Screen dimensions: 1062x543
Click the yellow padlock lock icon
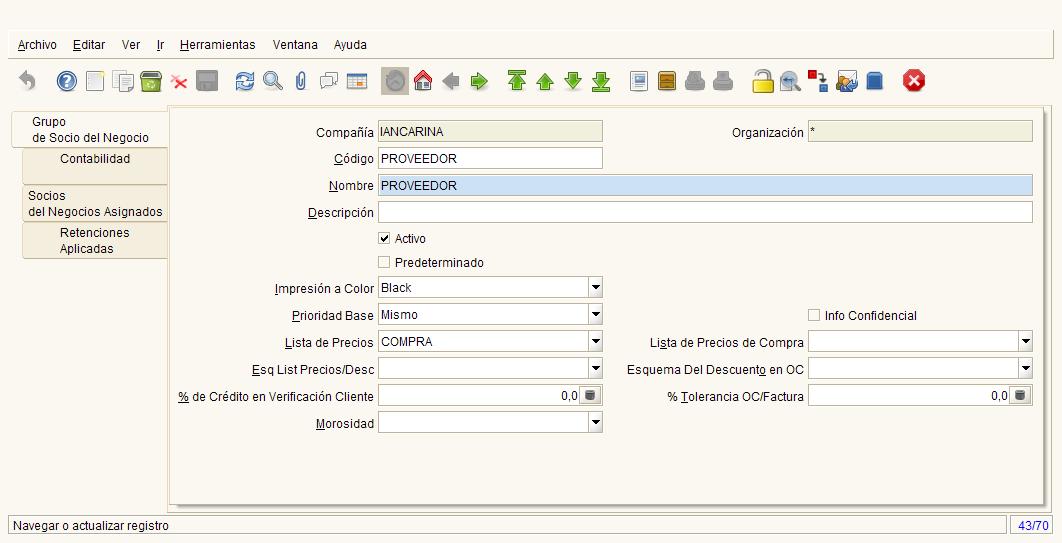point(763,81)
